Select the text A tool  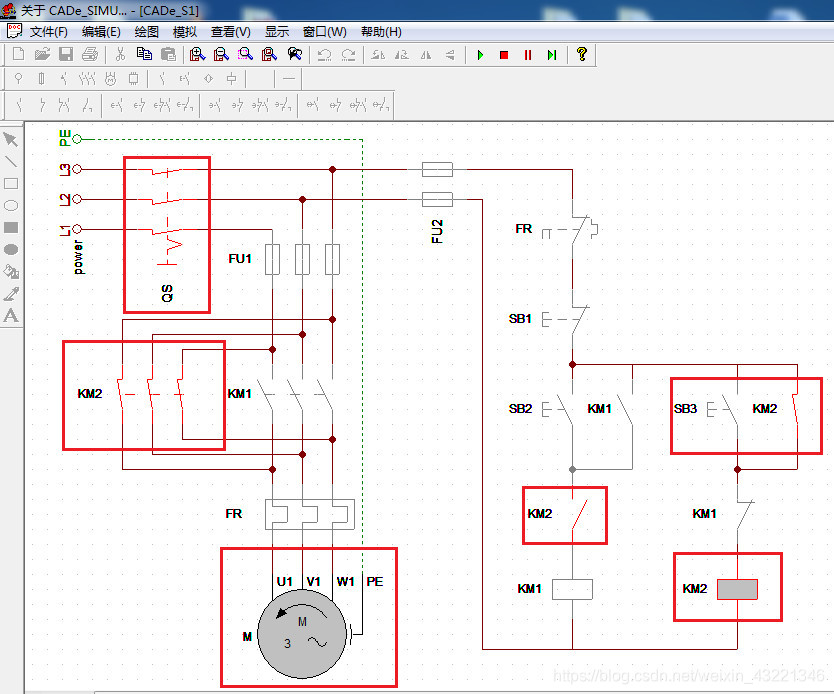[x=11, y=316]
